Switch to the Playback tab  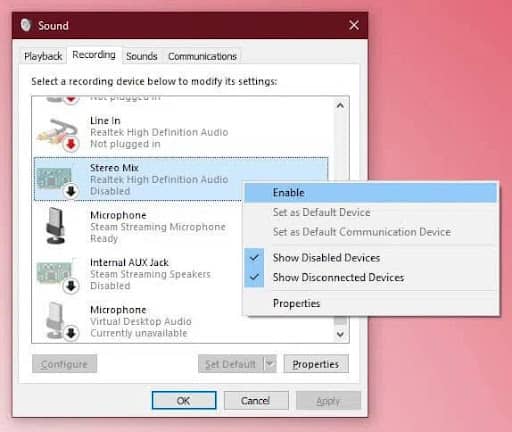43,56
